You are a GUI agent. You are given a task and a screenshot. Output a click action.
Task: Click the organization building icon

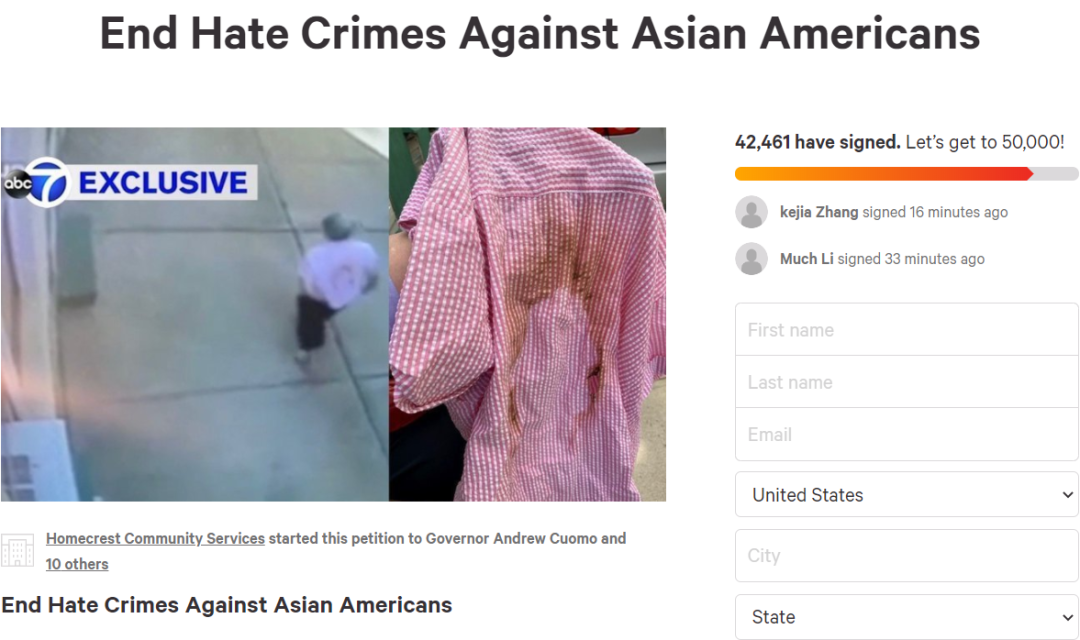[17, 550]
